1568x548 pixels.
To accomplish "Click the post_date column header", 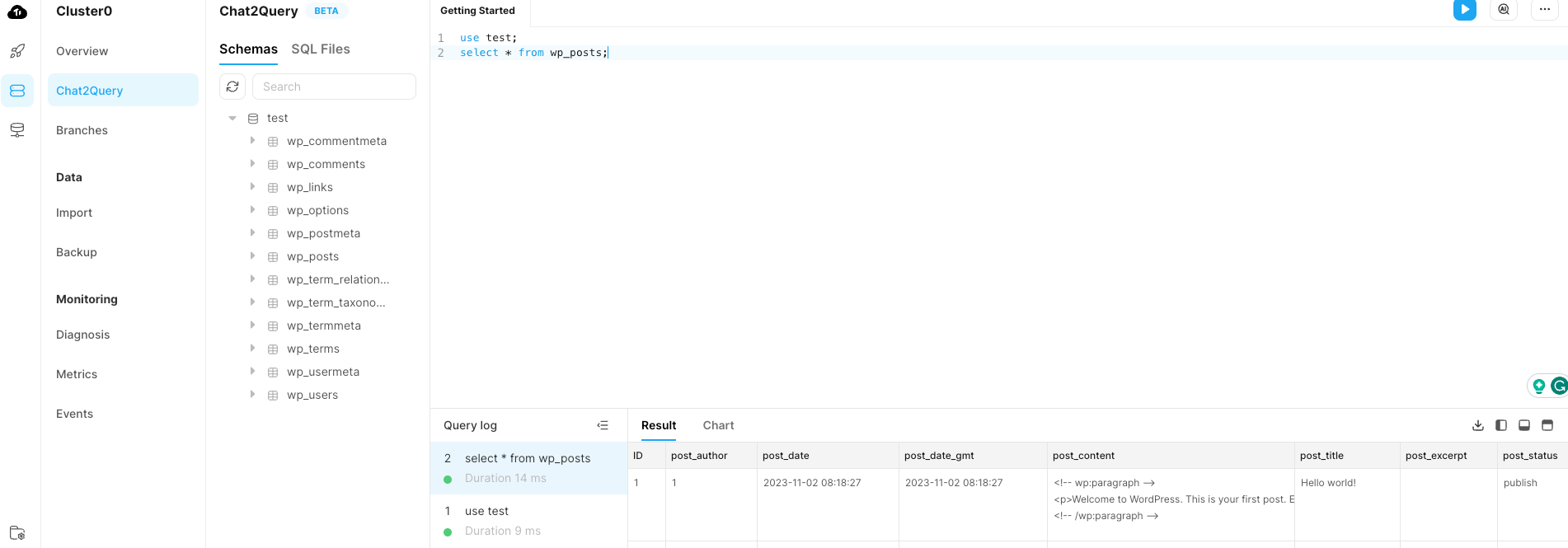I will (x=828, y=456).
